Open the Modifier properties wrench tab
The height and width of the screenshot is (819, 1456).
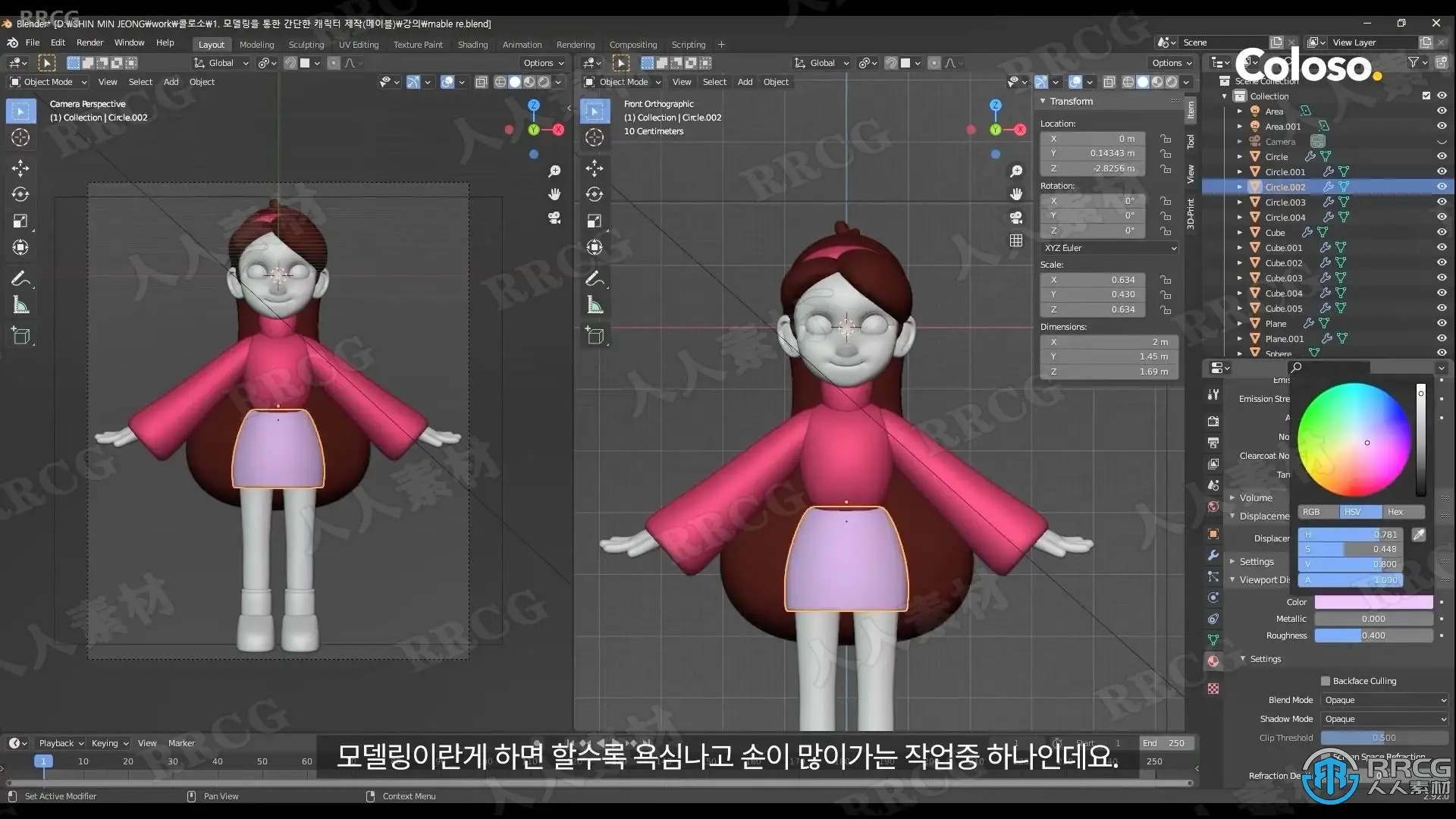point(1213,555)
